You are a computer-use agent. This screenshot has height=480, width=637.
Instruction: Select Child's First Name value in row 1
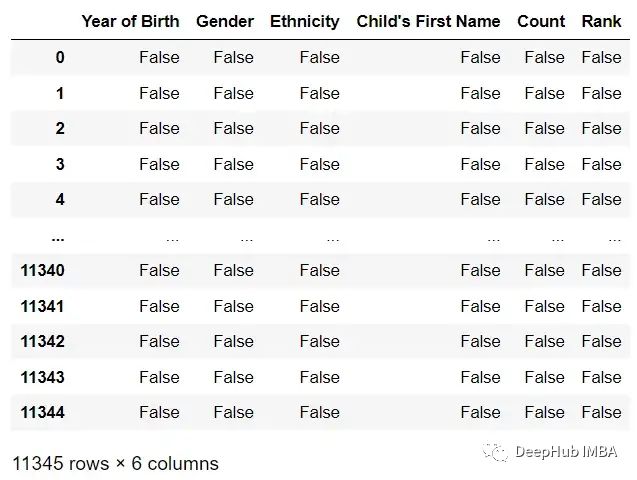480,93
